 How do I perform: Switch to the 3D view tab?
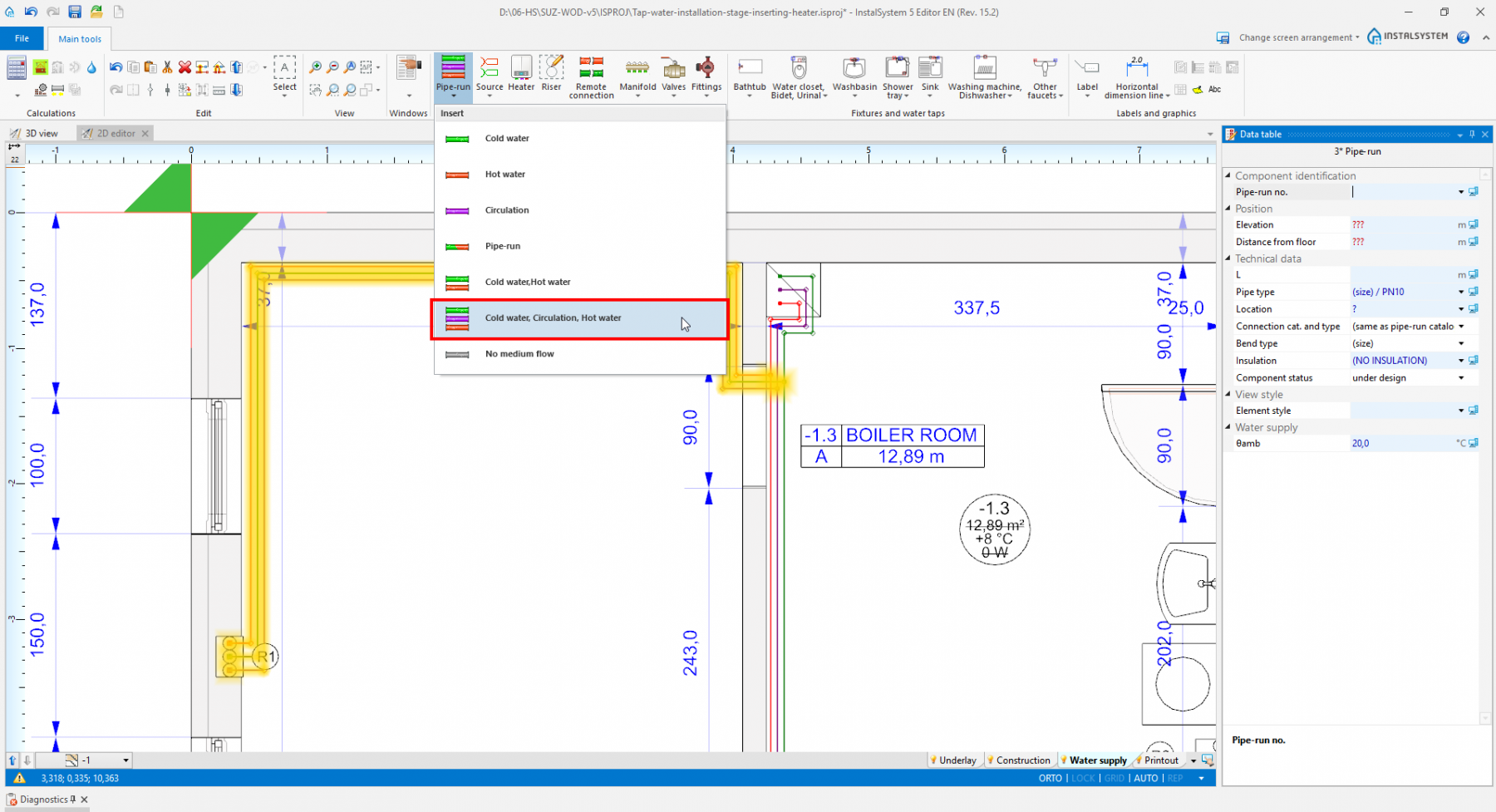point(37,132)
